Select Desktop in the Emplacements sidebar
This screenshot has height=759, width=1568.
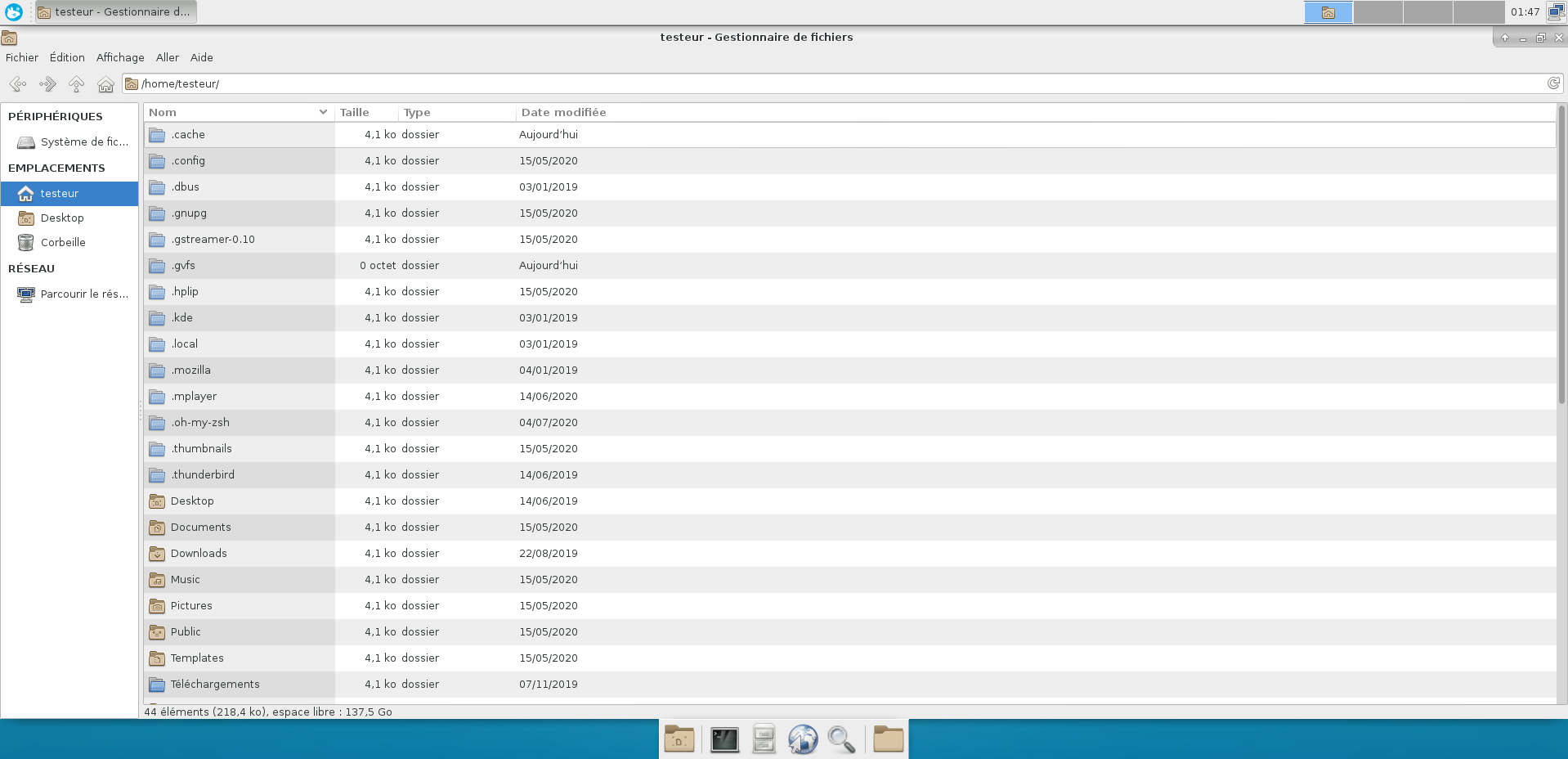(x=63, y=218)
